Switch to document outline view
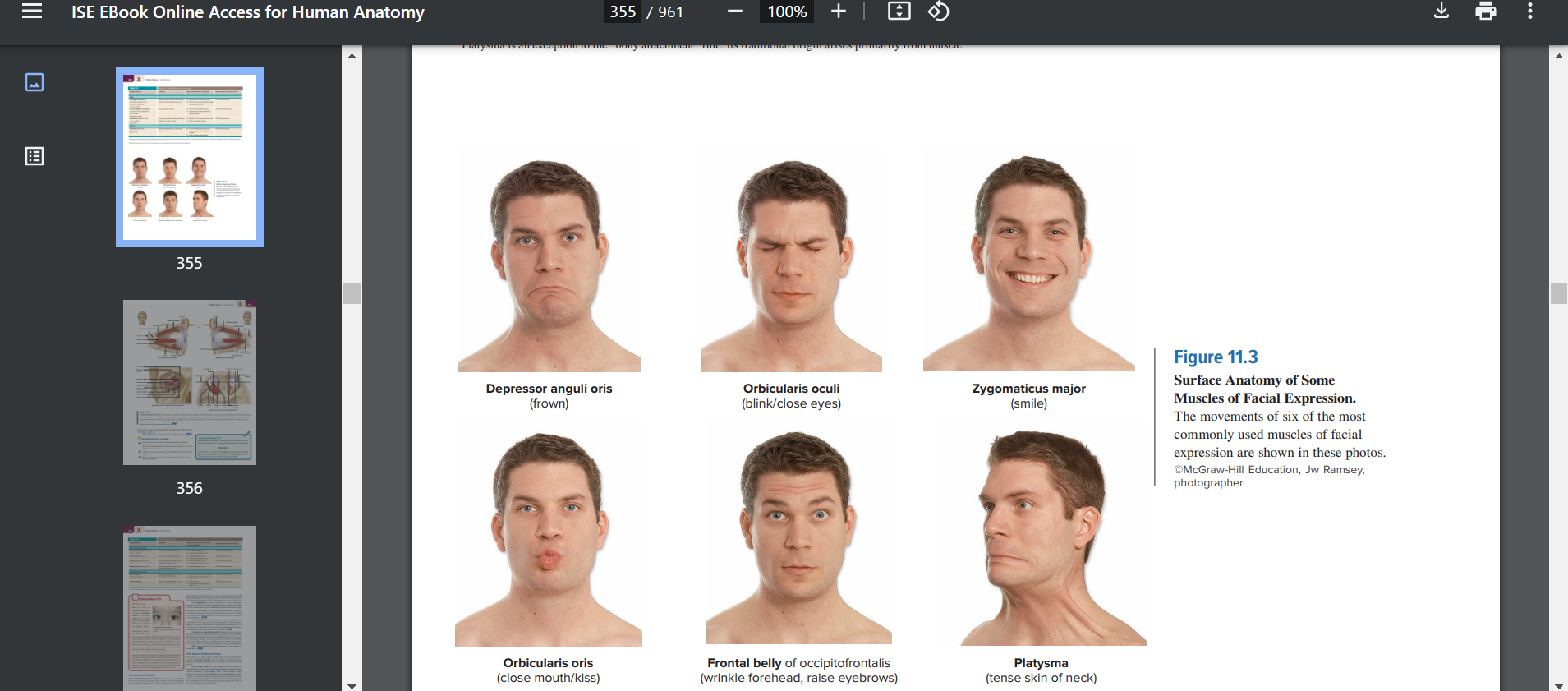This screenshot has width=1568, height=691. [34, 156]
